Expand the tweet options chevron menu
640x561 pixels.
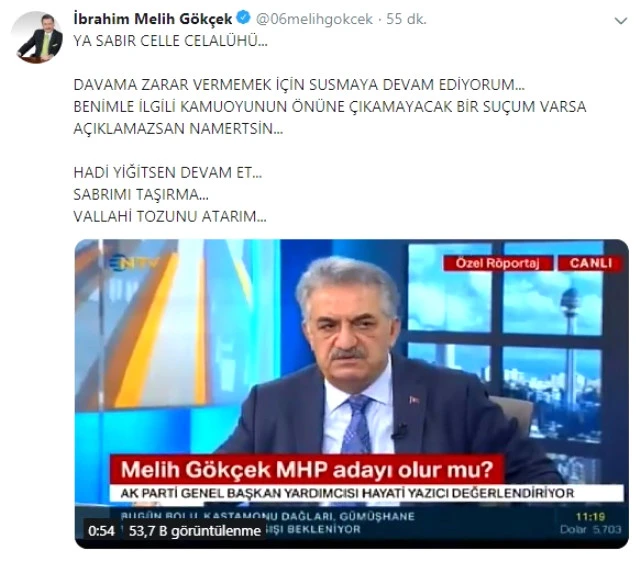coord(620,20)
